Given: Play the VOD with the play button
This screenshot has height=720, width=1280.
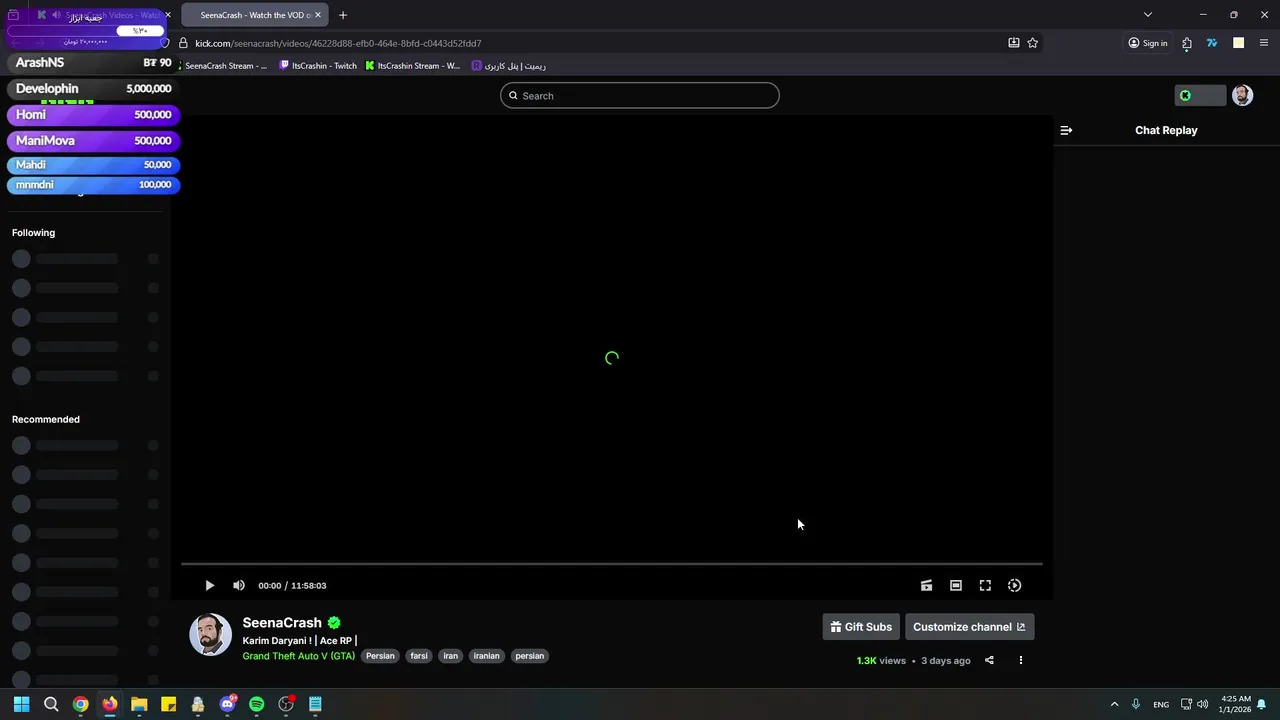Looking at the screenshot, I should [209, 586].
